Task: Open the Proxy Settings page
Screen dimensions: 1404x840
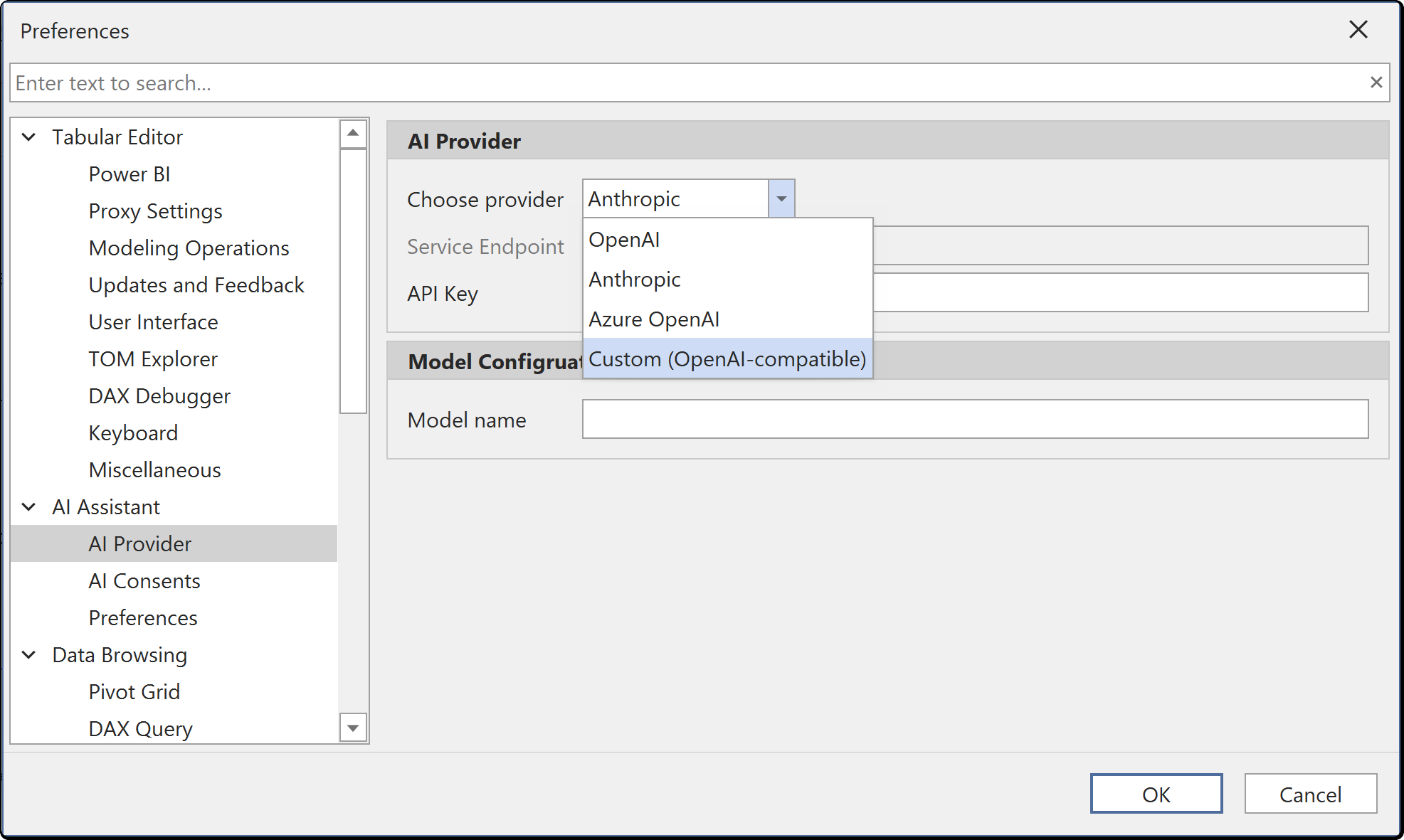Action: pyautogui.click(x=155, y=211)
